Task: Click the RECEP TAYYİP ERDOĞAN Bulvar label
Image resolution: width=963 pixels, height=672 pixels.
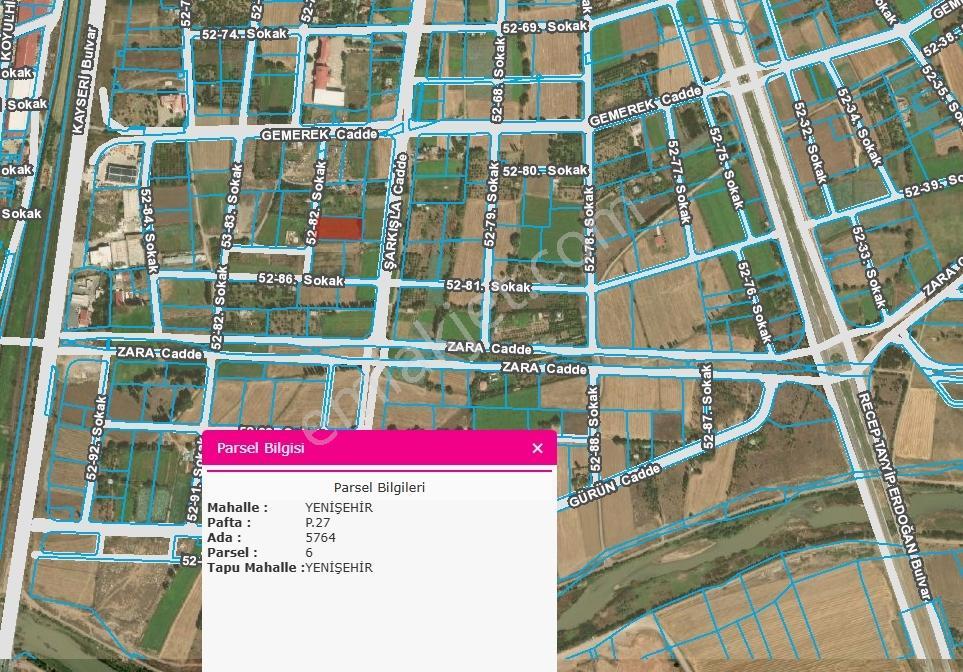Action: [894, 496]
